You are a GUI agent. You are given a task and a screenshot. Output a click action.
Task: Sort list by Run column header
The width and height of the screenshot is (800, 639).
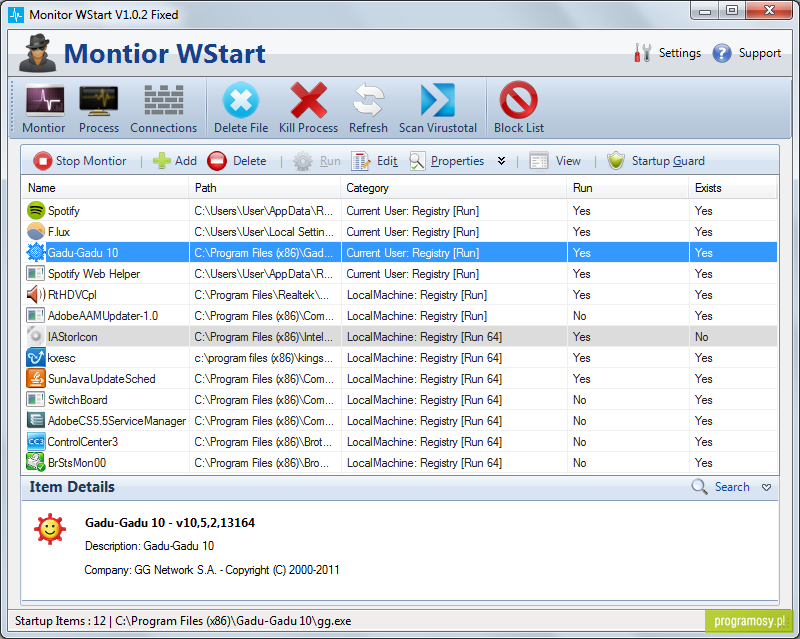(628, 188)
